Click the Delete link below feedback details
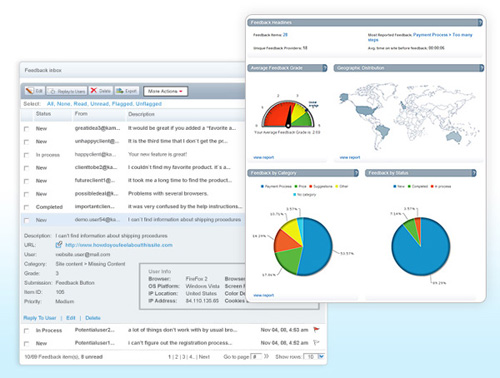Screen dimensions: 500x378 coord(93,318)
